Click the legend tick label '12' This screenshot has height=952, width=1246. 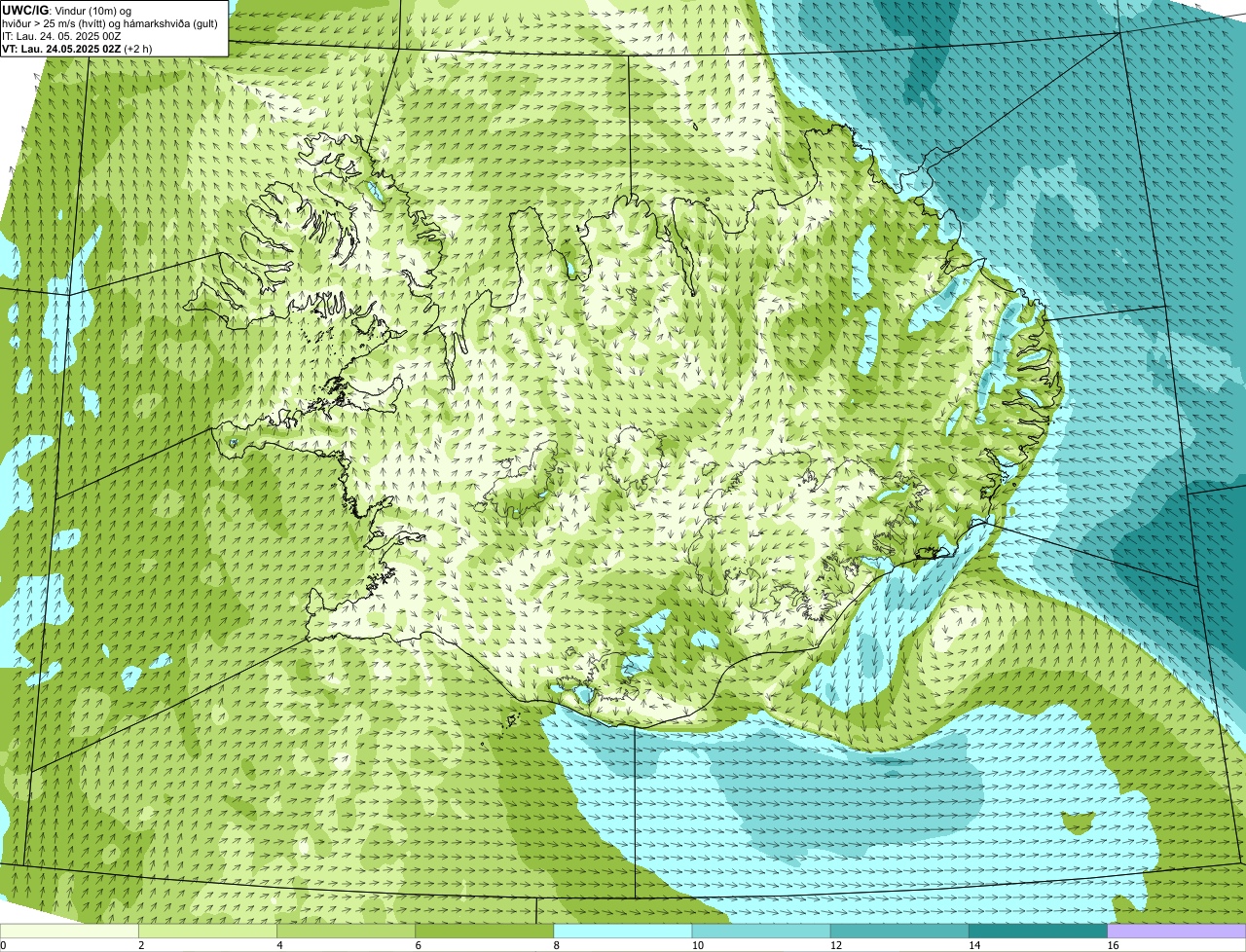pos(835,945)
